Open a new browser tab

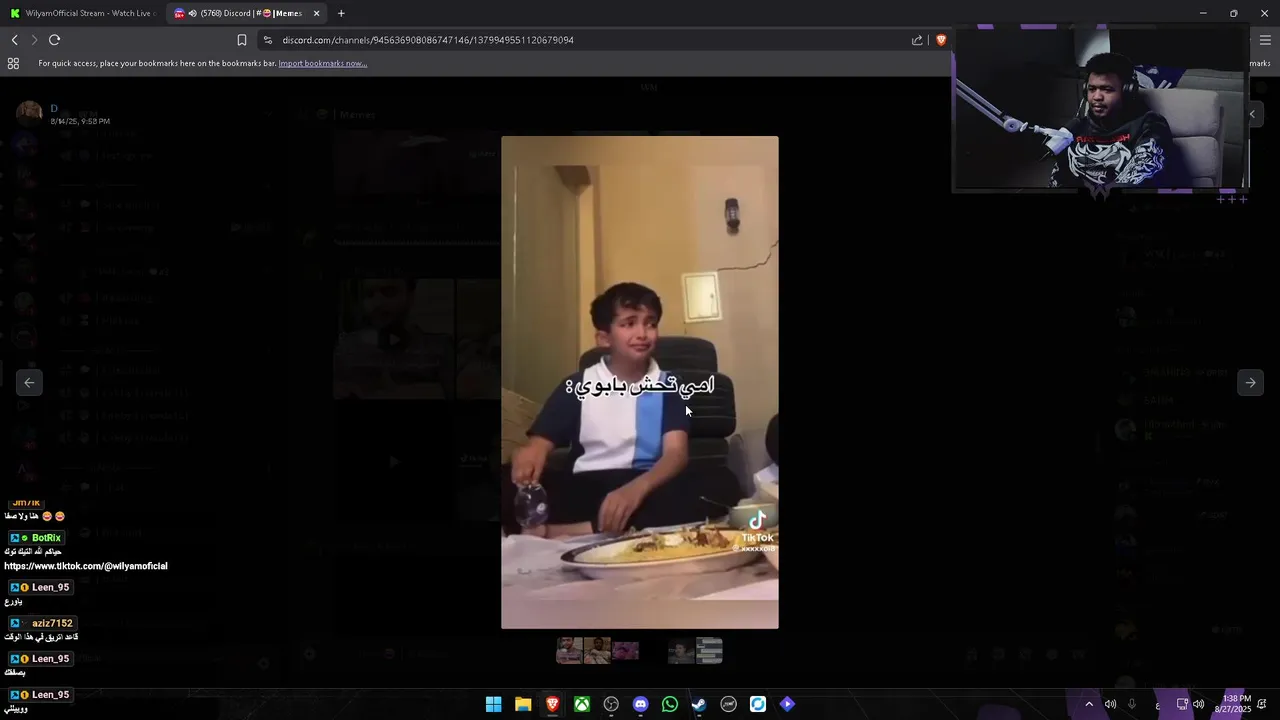tap(341, 13)
